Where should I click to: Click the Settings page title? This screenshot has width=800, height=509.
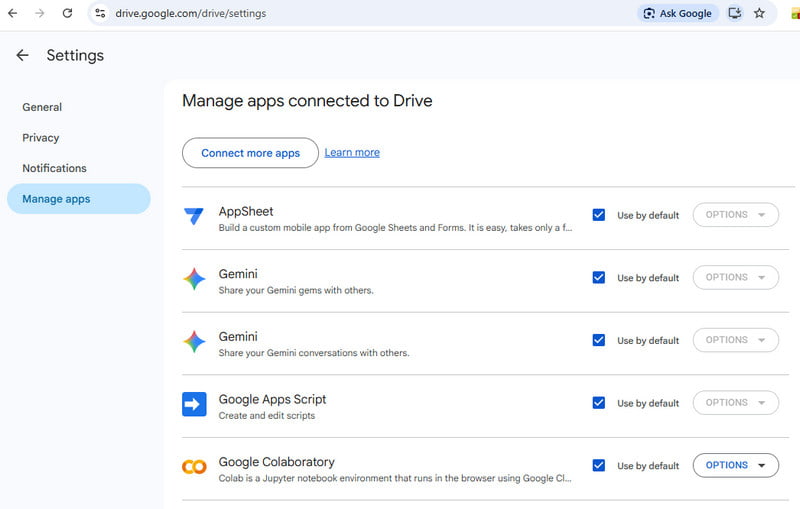tap(75, 55)
